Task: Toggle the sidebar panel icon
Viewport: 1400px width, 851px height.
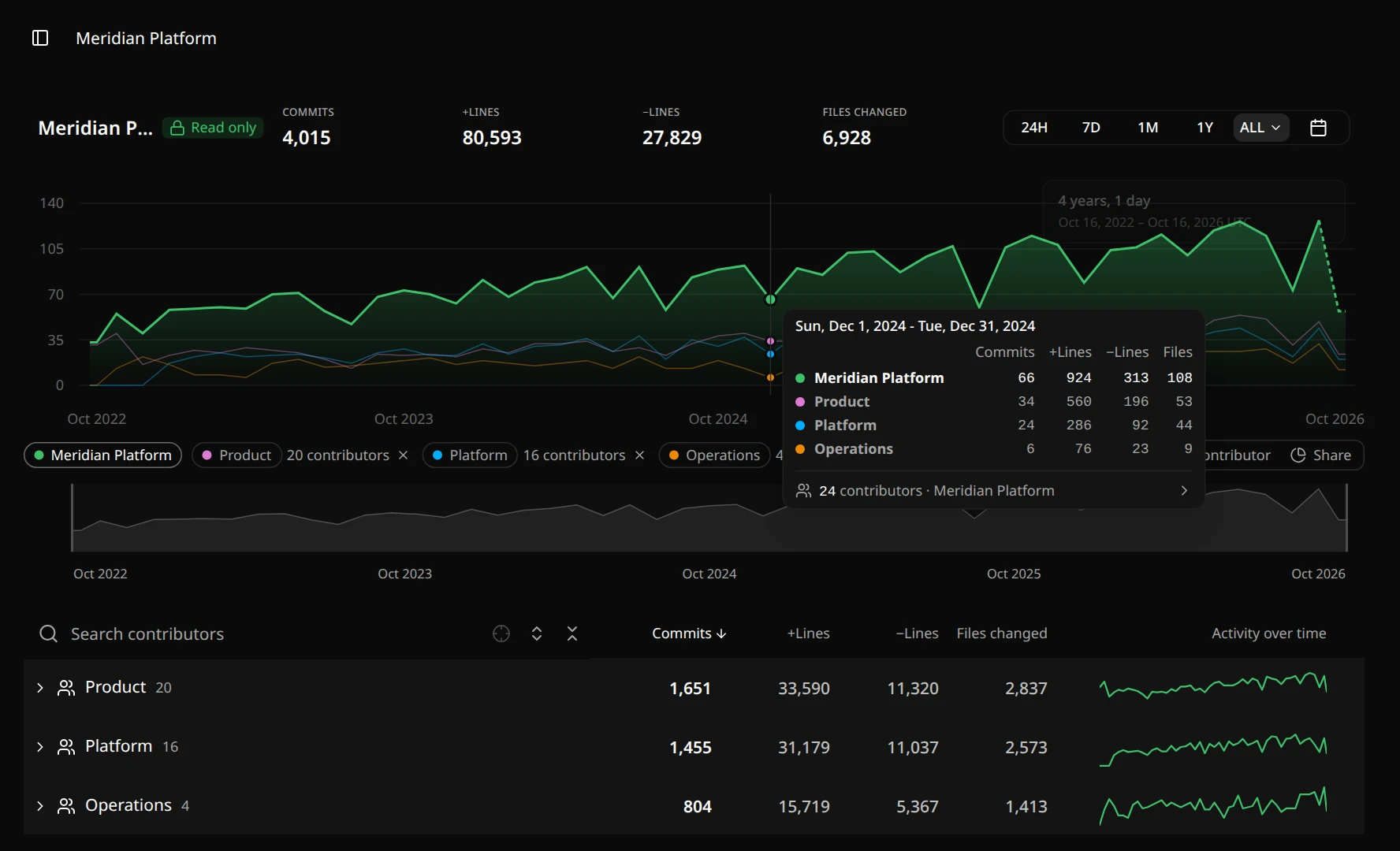Action: point(40,38)
